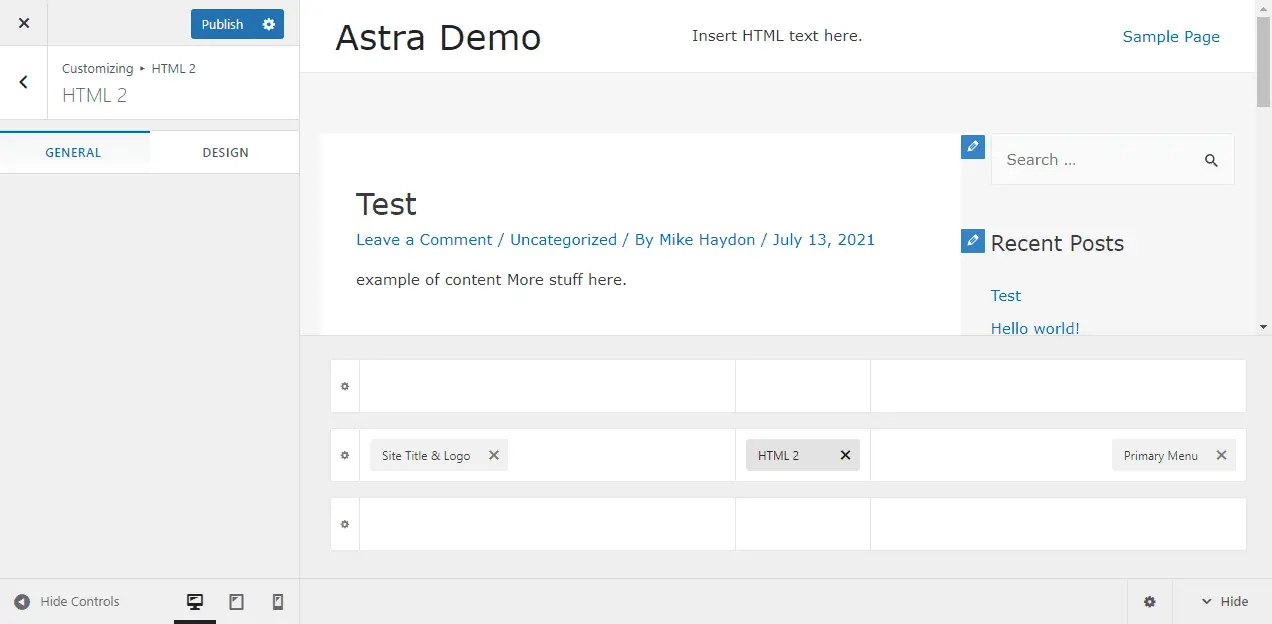Go back using the customizer back arrow
Image resolution: width=1272 pixels, height=624 pixels.
coord(23,83)
